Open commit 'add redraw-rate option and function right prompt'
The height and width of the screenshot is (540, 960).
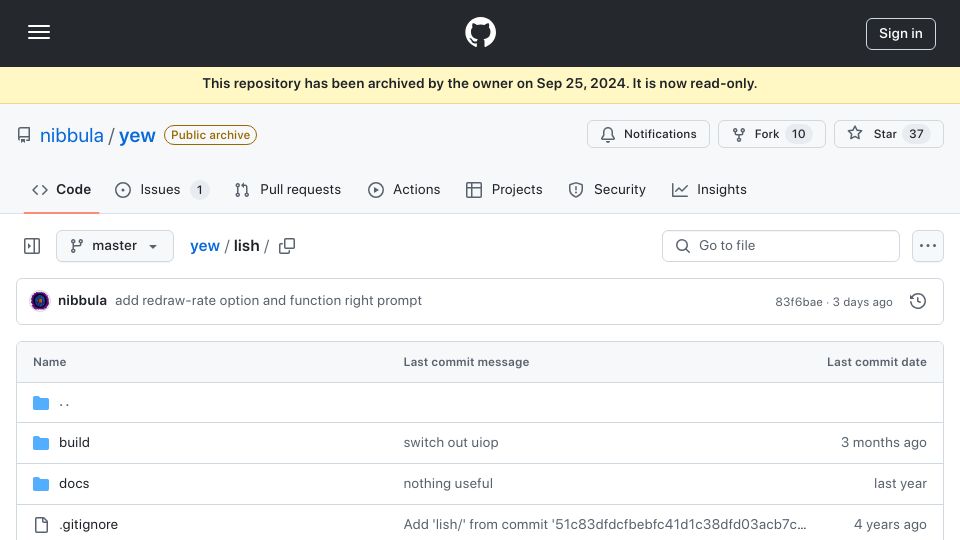[268, 301]
